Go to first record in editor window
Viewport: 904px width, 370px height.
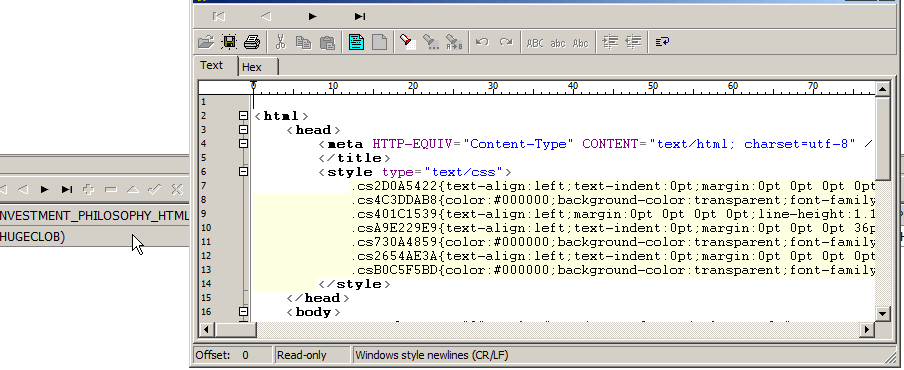[x=219, y=16]
